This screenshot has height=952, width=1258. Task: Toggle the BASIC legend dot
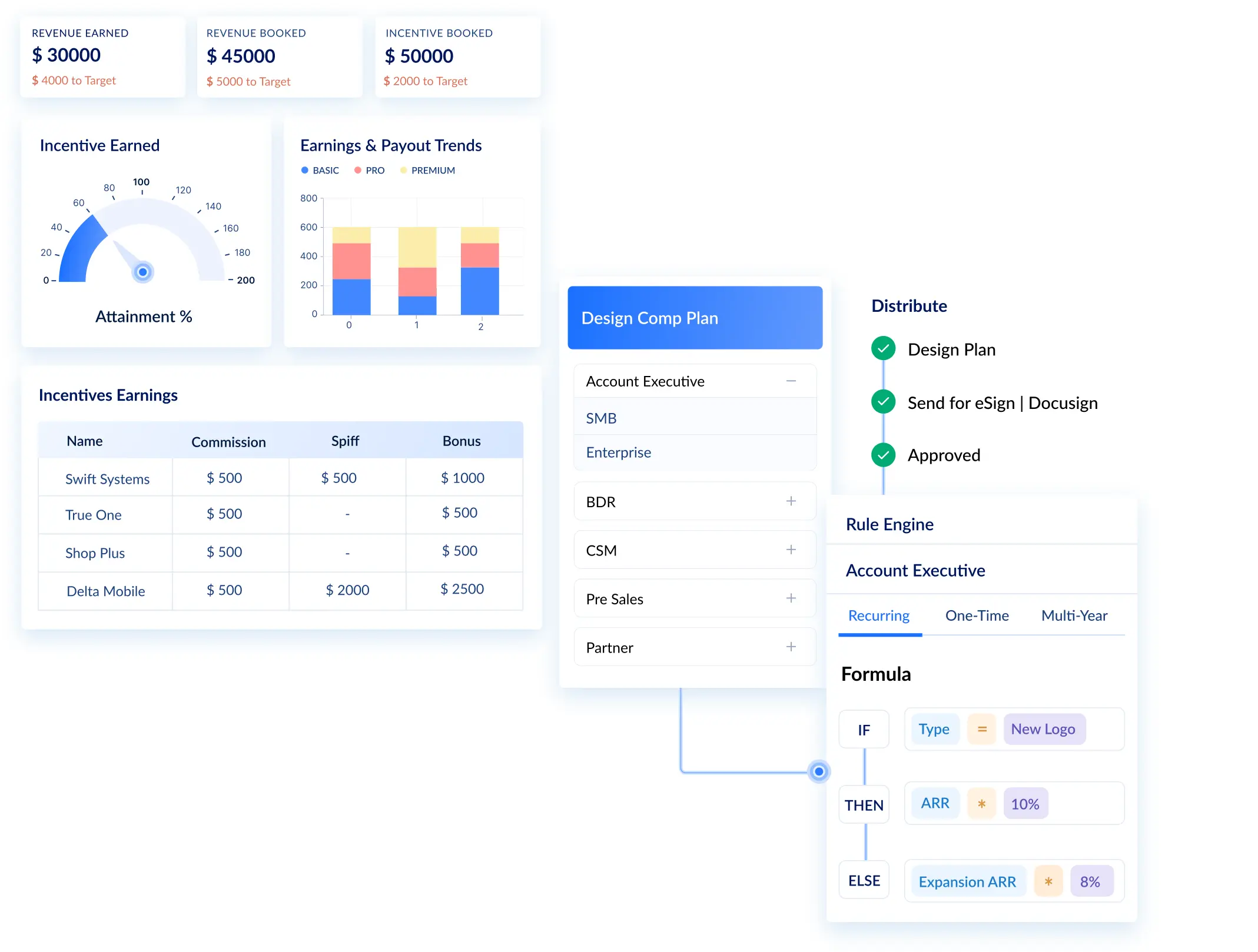304,170
